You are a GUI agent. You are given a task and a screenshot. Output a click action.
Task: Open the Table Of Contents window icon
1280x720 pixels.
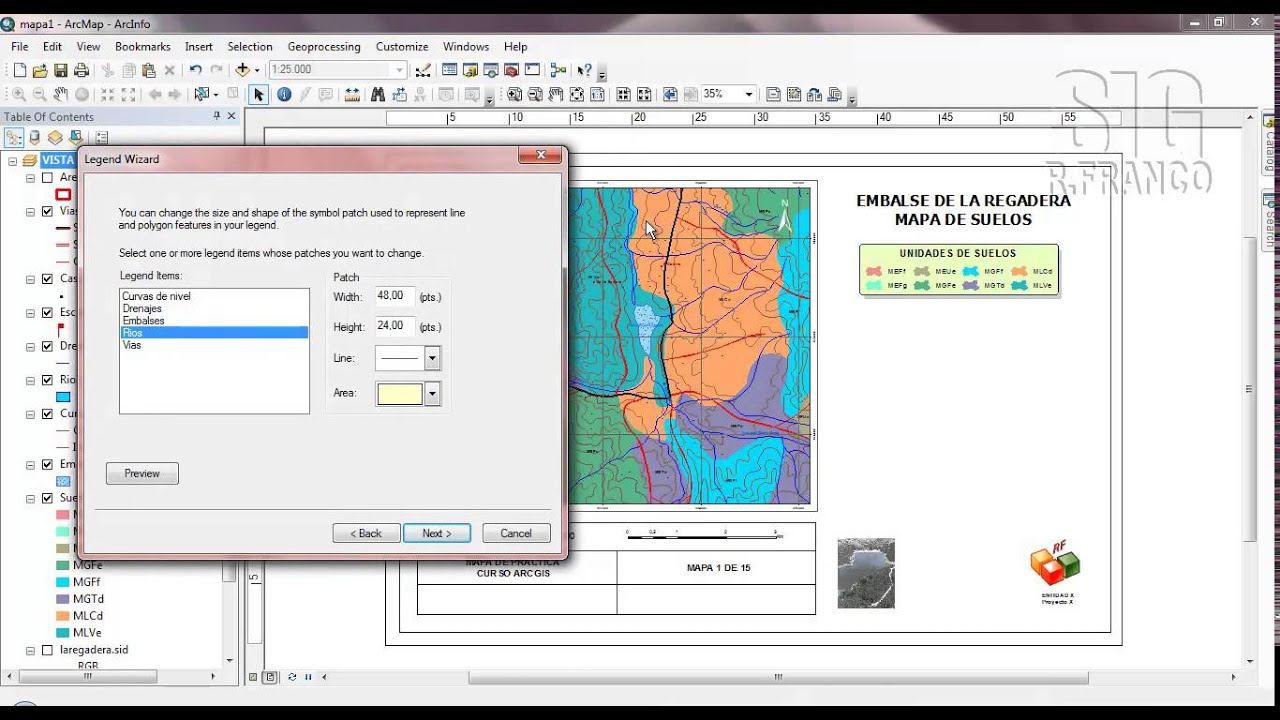tap(449, 70)
